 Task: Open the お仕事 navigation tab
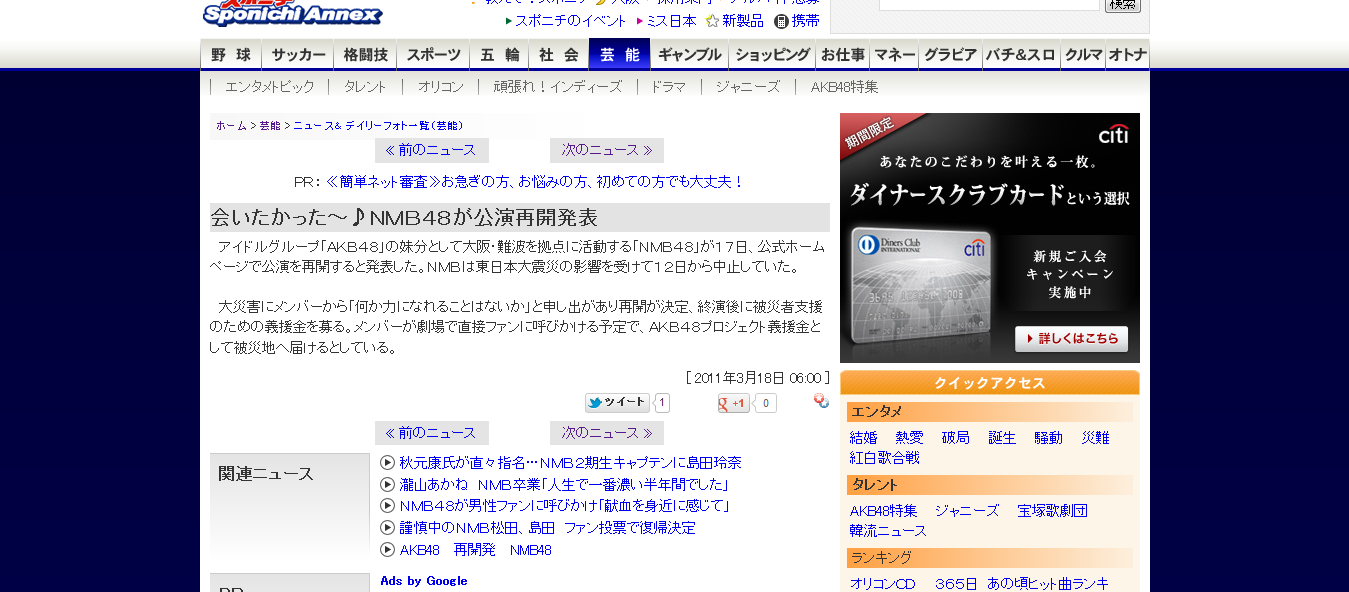[842, 55]
